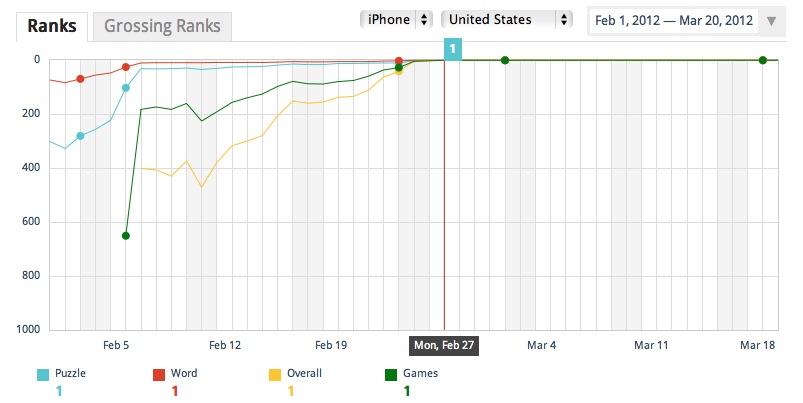The image size is (803, 403).
Task: Toggle the Word series in legend
Action: click(x=184, y=373)
